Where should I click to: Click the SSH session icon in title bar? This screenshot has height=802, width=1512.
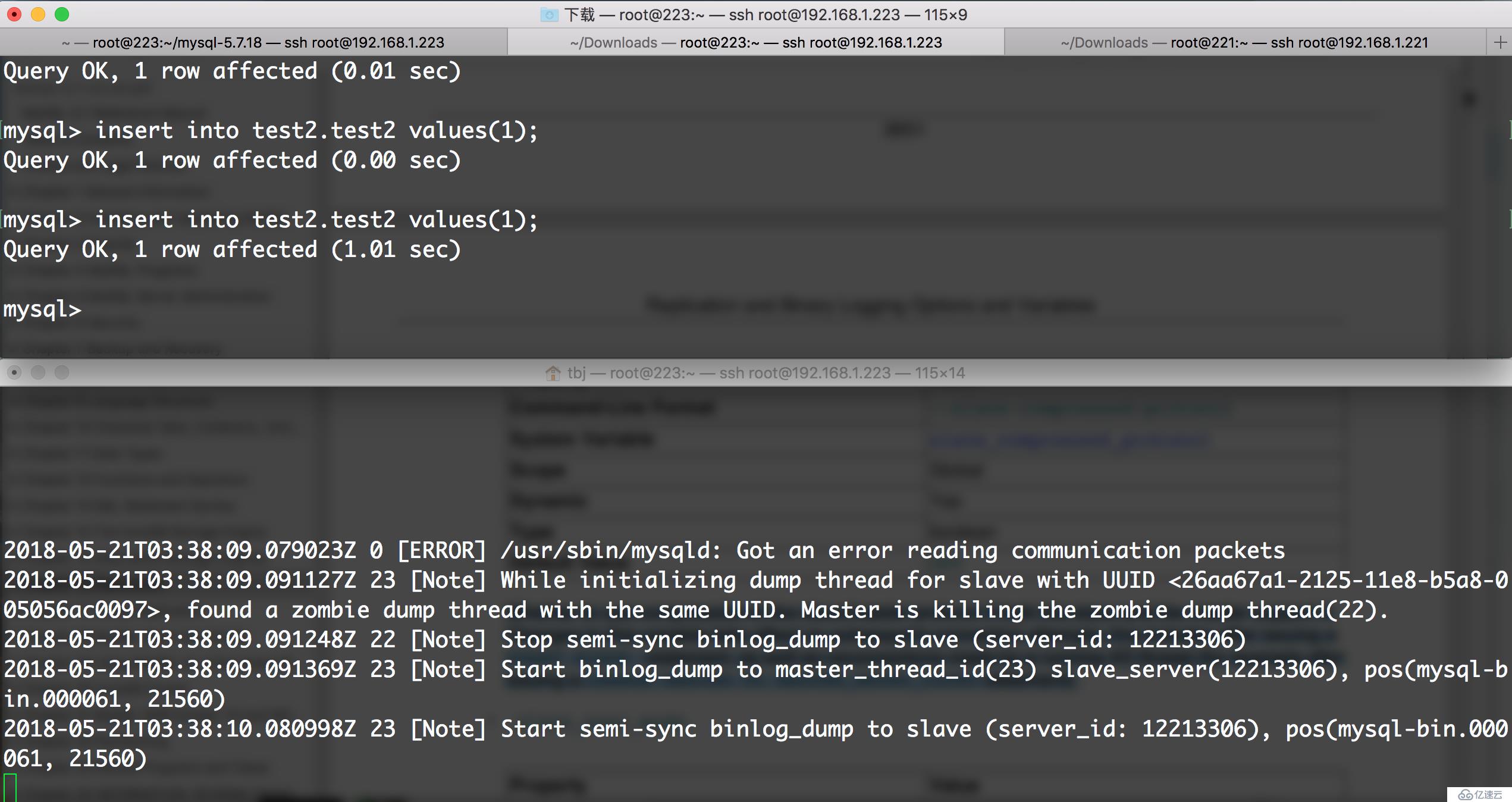(x=549, y=14)
